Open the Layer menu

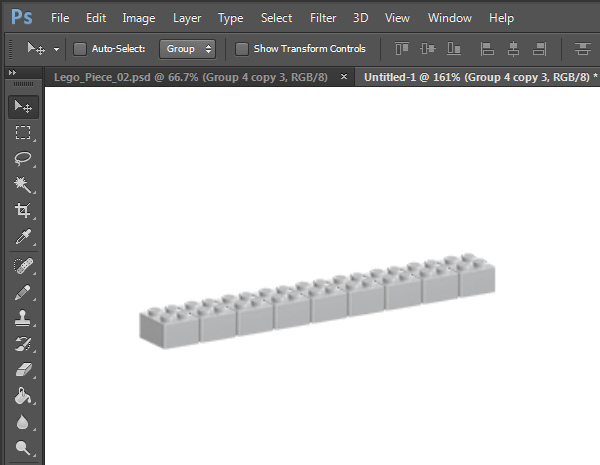coord(187,18)
